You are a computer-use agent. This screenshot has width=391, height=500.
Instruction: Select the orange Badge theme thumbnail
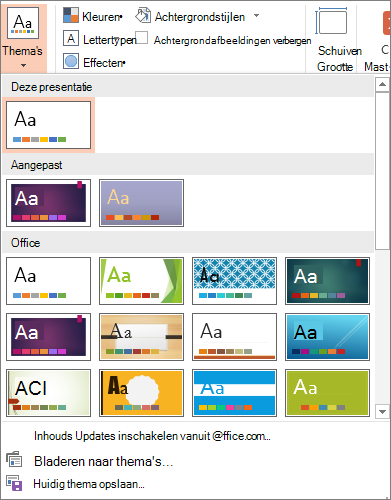[141, 393]
